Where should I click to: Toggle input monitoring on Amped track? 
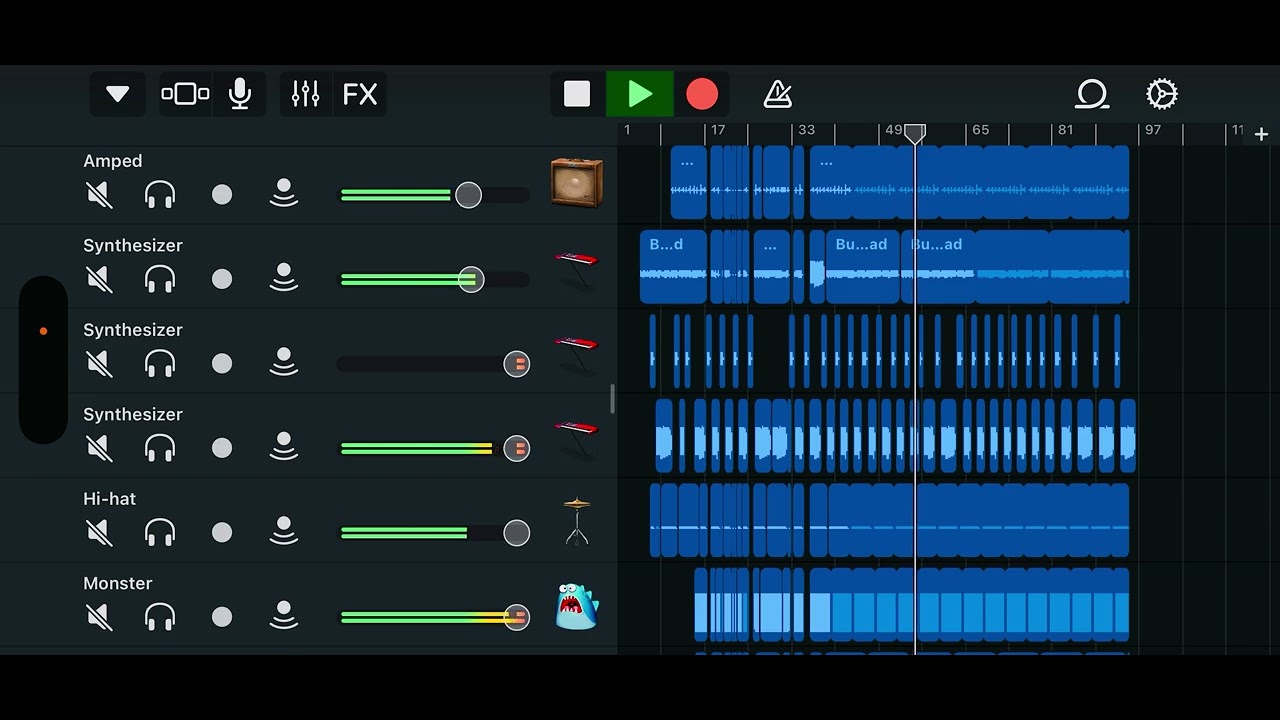284,194
